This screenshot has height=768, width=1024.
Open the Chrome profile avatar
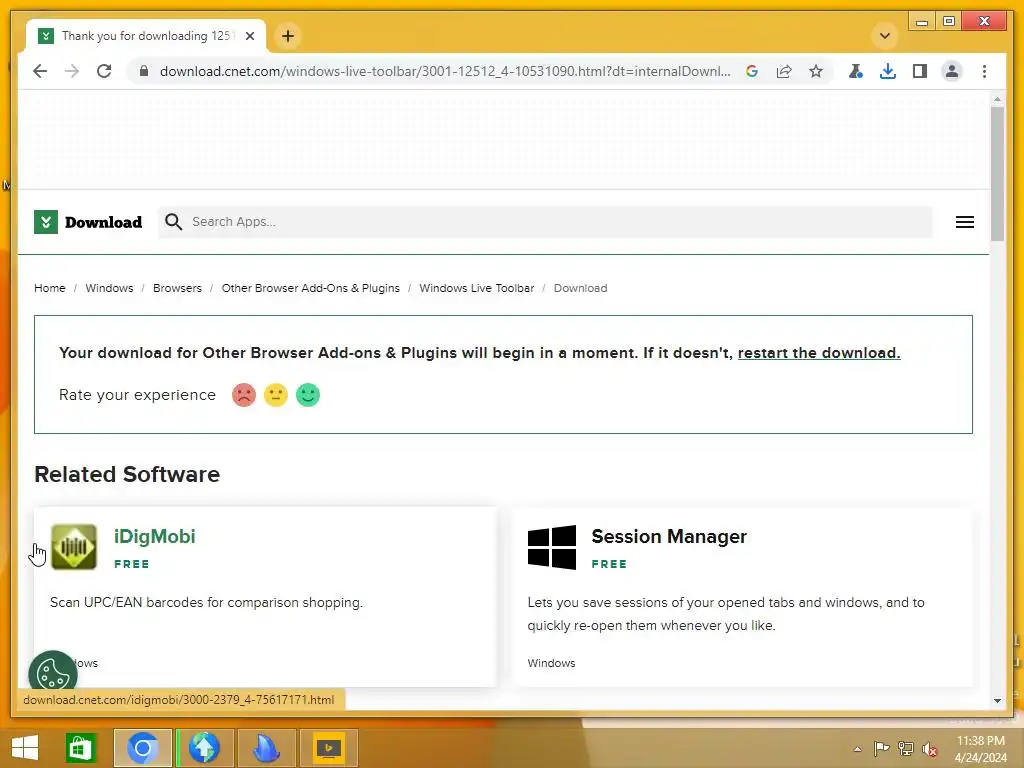tap(952, 71)
